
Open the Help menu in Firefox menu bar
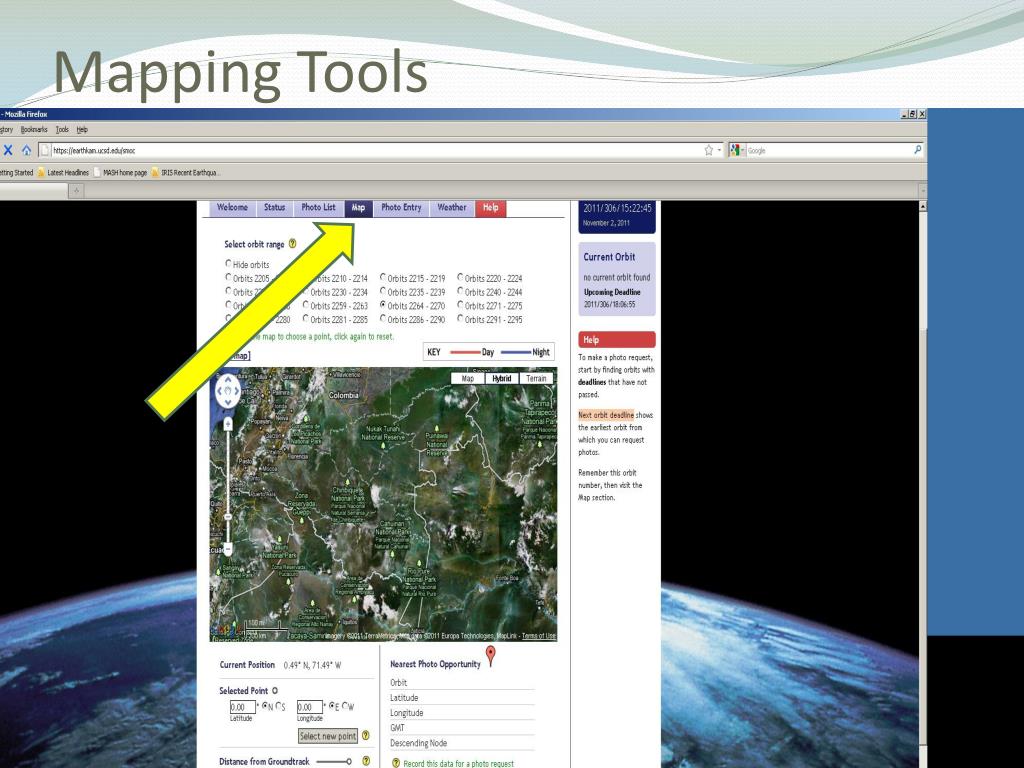click(x=82, y=129)
